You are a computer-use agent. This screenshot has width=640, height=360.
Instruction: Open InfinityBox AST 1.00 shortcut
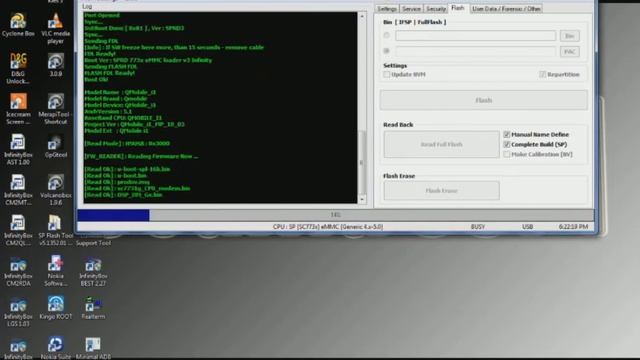tap(18, 149)
